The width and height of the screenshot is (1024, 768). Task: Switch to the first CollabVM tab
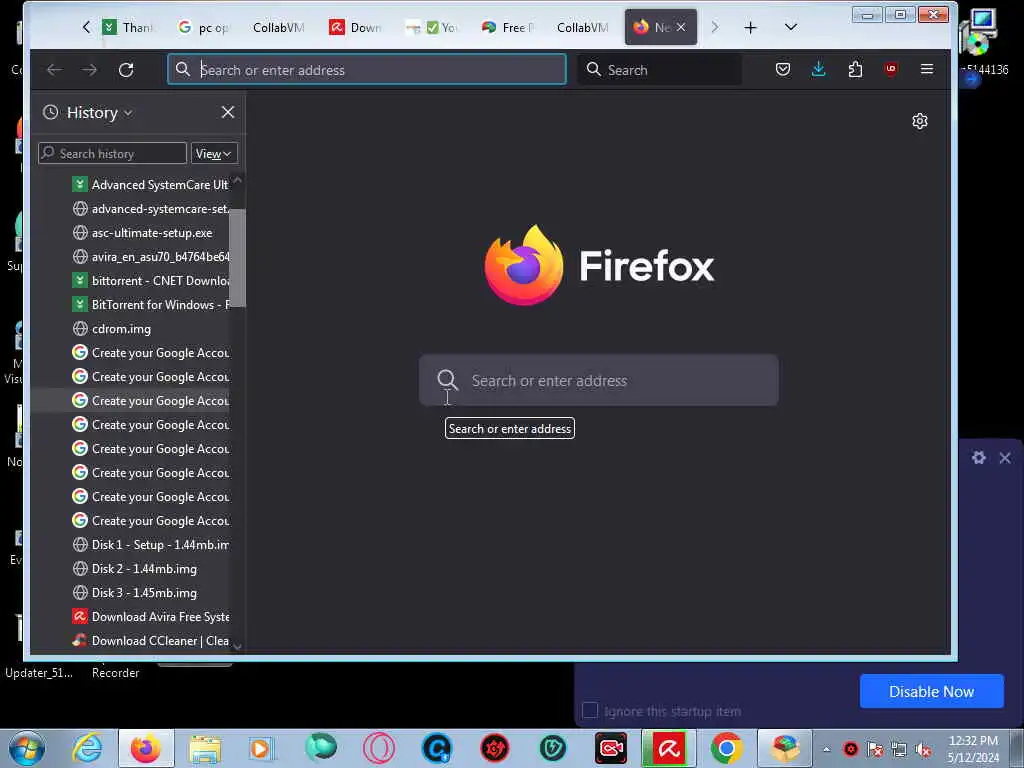[x=278, y=27]
